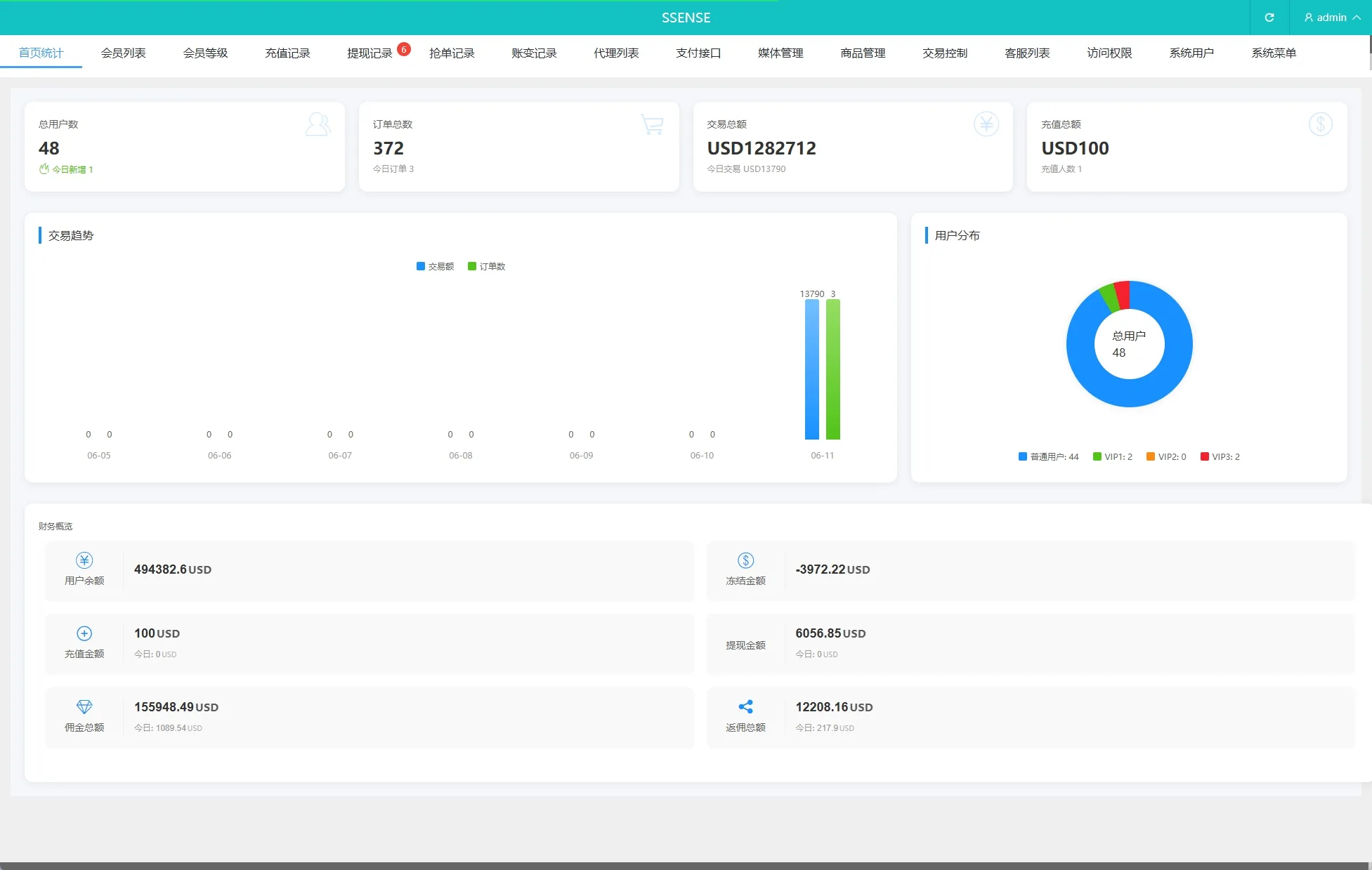Viewport: 1372px width, 870px height.
Task: Click the share icon above 返佣总额
Action: pos(745,706)
